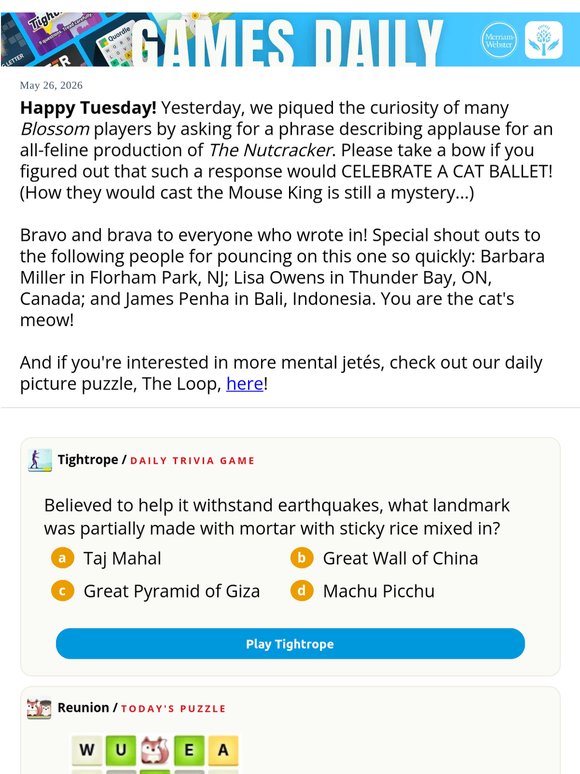This screenshot has width=580, height=774.
Task: Choose the Machu Picchu answer
Action: (379, 591)
